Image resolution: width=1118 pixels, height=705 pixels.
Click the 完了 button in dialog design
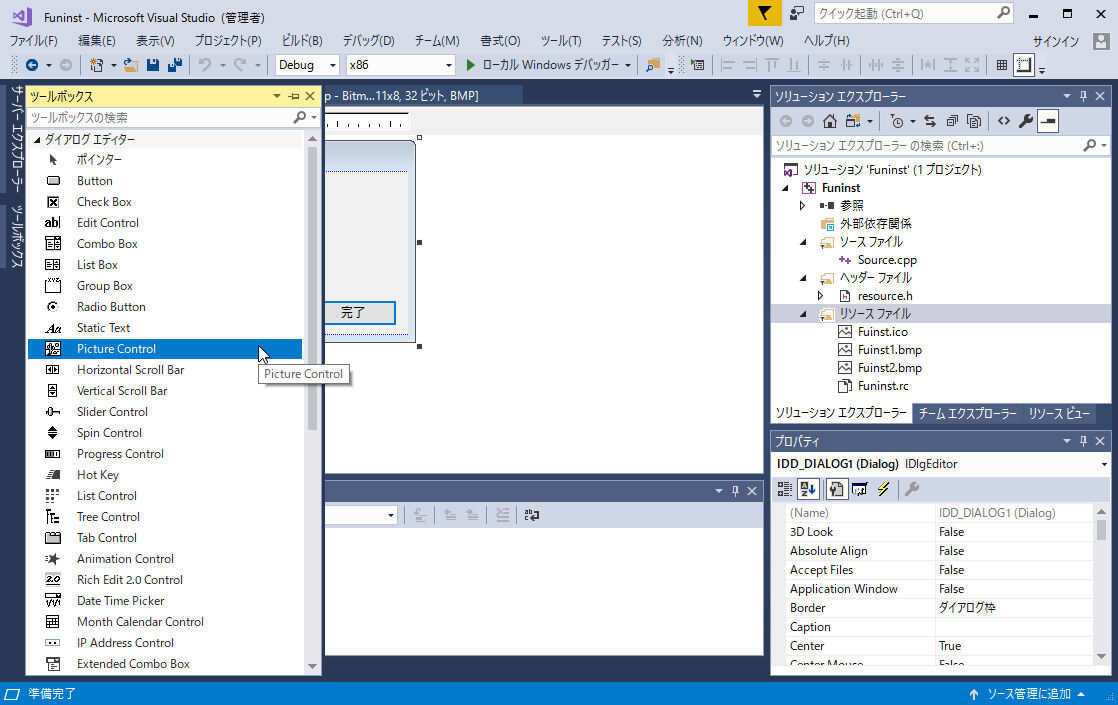pyautogui.click(x=359, y=312)
